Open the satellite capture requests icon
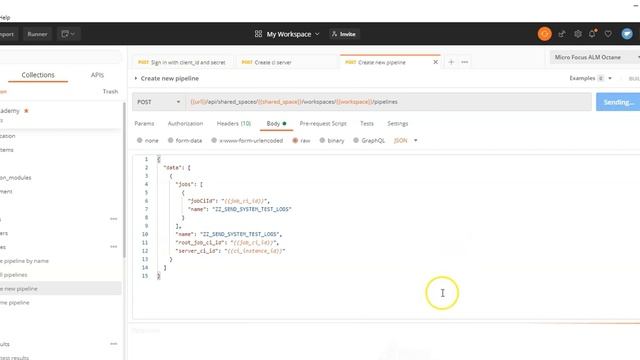 point(562,34)
